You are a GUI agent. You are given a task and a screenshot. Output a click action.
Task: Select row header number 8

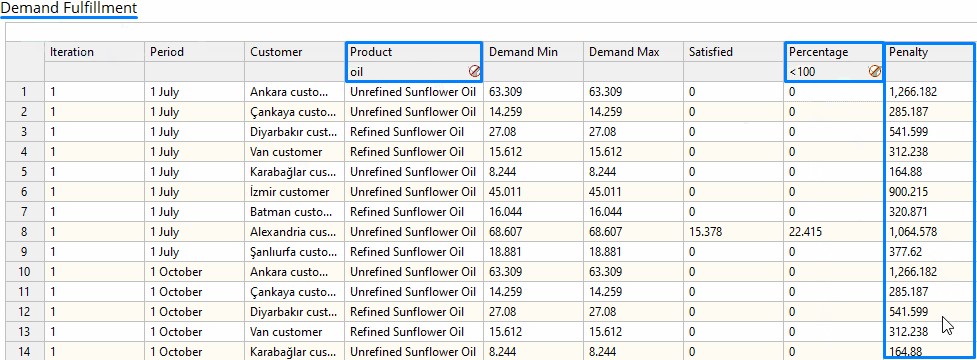[25, 232]
